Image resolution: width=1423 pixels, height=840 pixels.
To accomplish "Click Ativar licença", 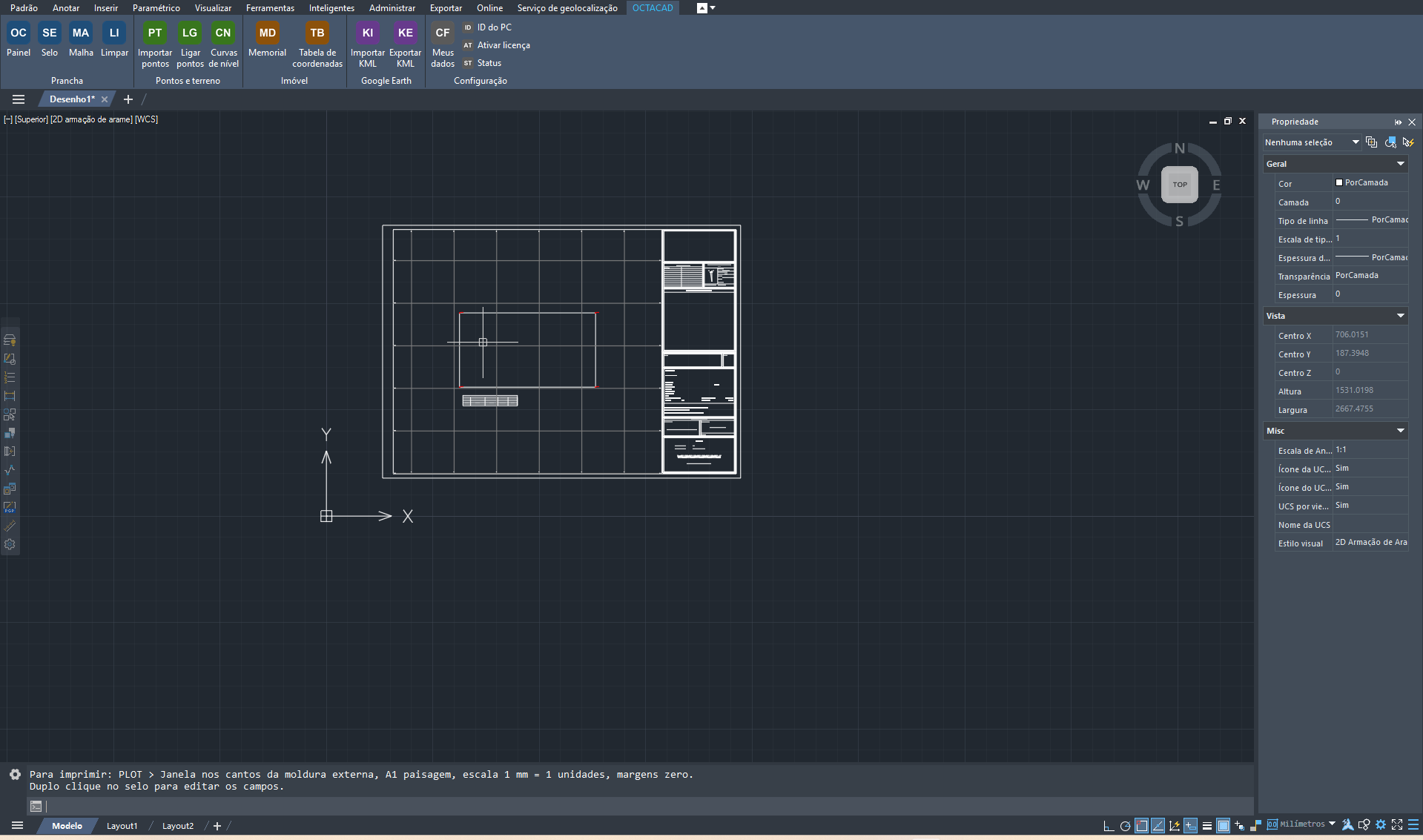I will 497,45.
